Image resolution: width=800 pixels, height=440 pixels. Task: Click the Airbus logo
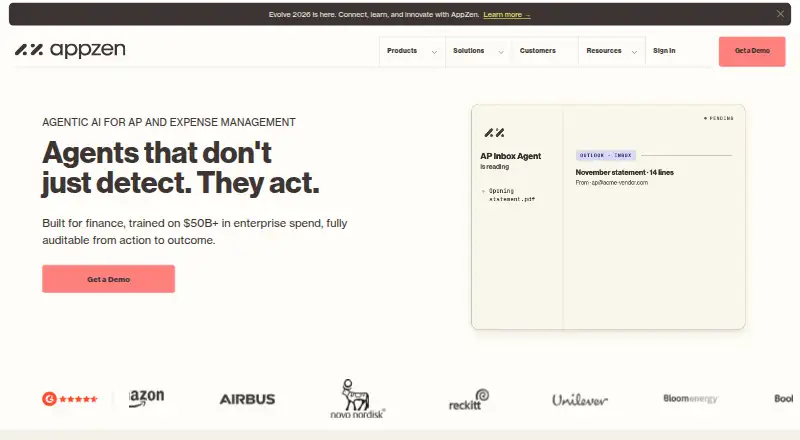click(247, 399)
